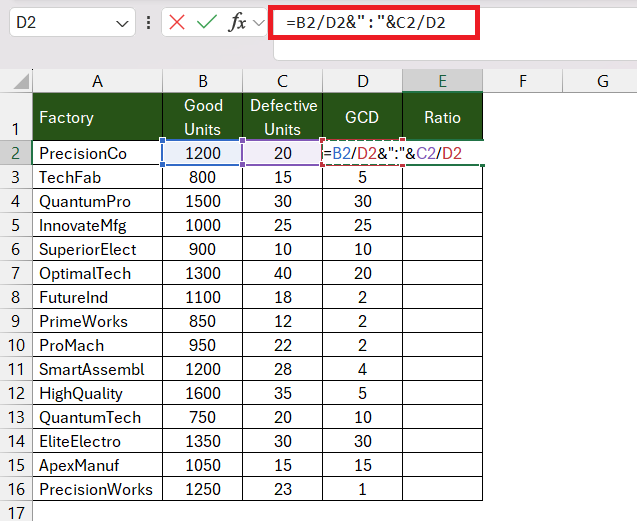
Task: Select empty Ratio cell for TechFab
Action: 442,177
